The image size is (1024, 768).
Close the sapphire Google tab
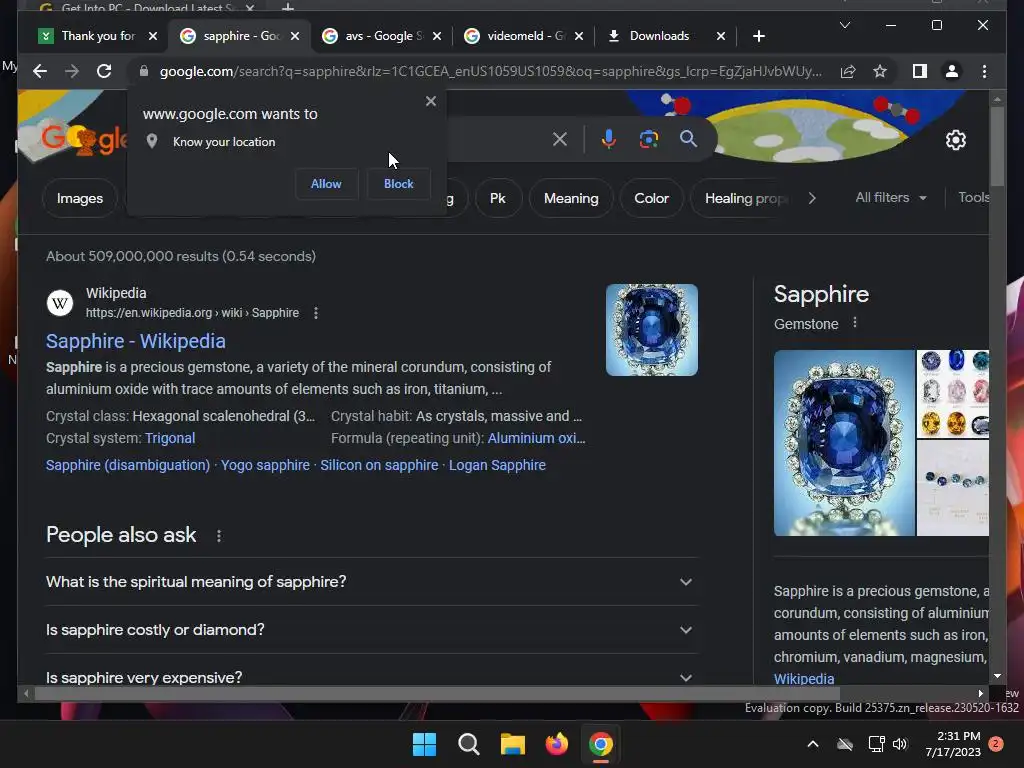tap(295, 36)
